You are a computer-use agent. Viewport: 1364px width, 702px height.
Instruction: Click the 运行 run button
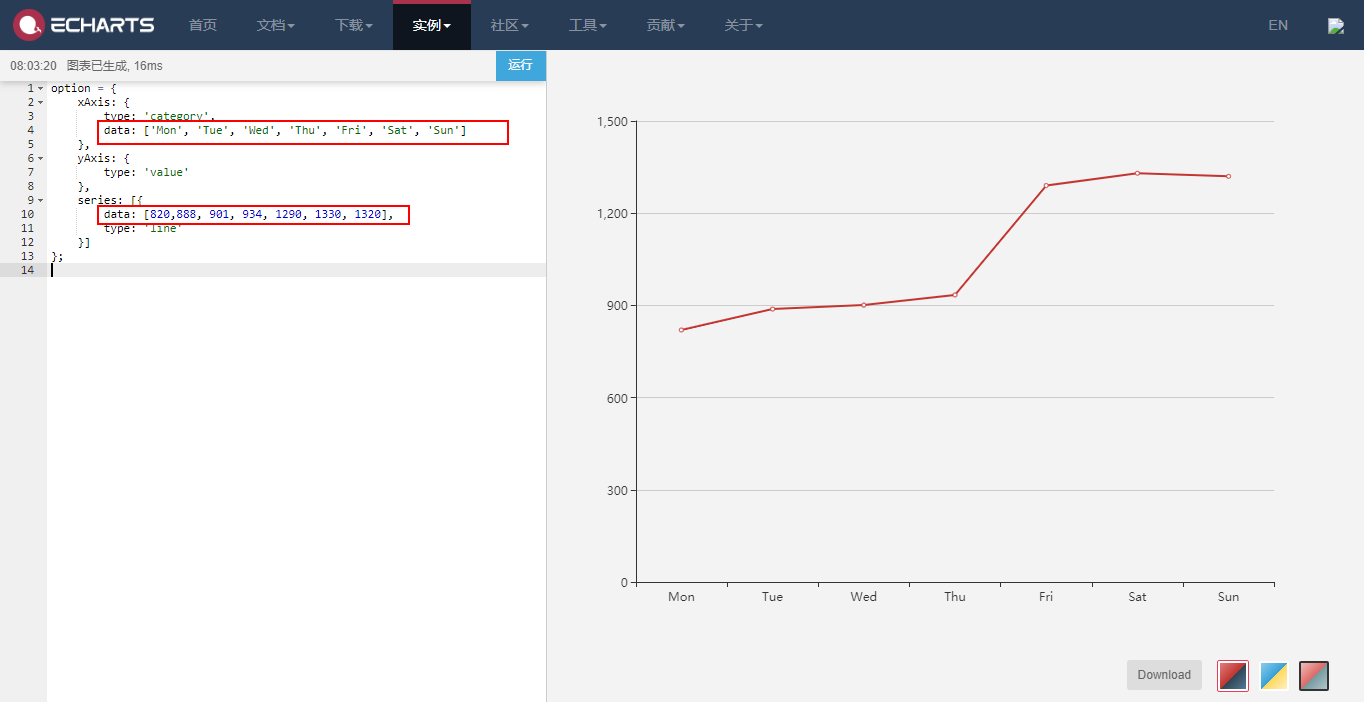pyautogui.click(x=521, y=65)
